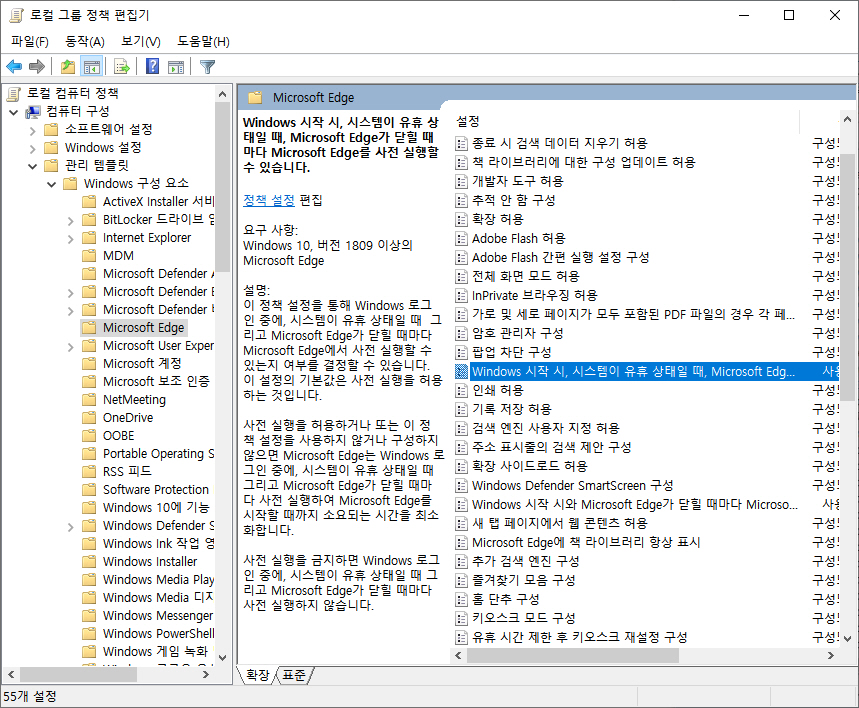Select policy InPrivate 브라우징 허용
The height and width of the screenshot is (708, 859).
click(535, 296)
